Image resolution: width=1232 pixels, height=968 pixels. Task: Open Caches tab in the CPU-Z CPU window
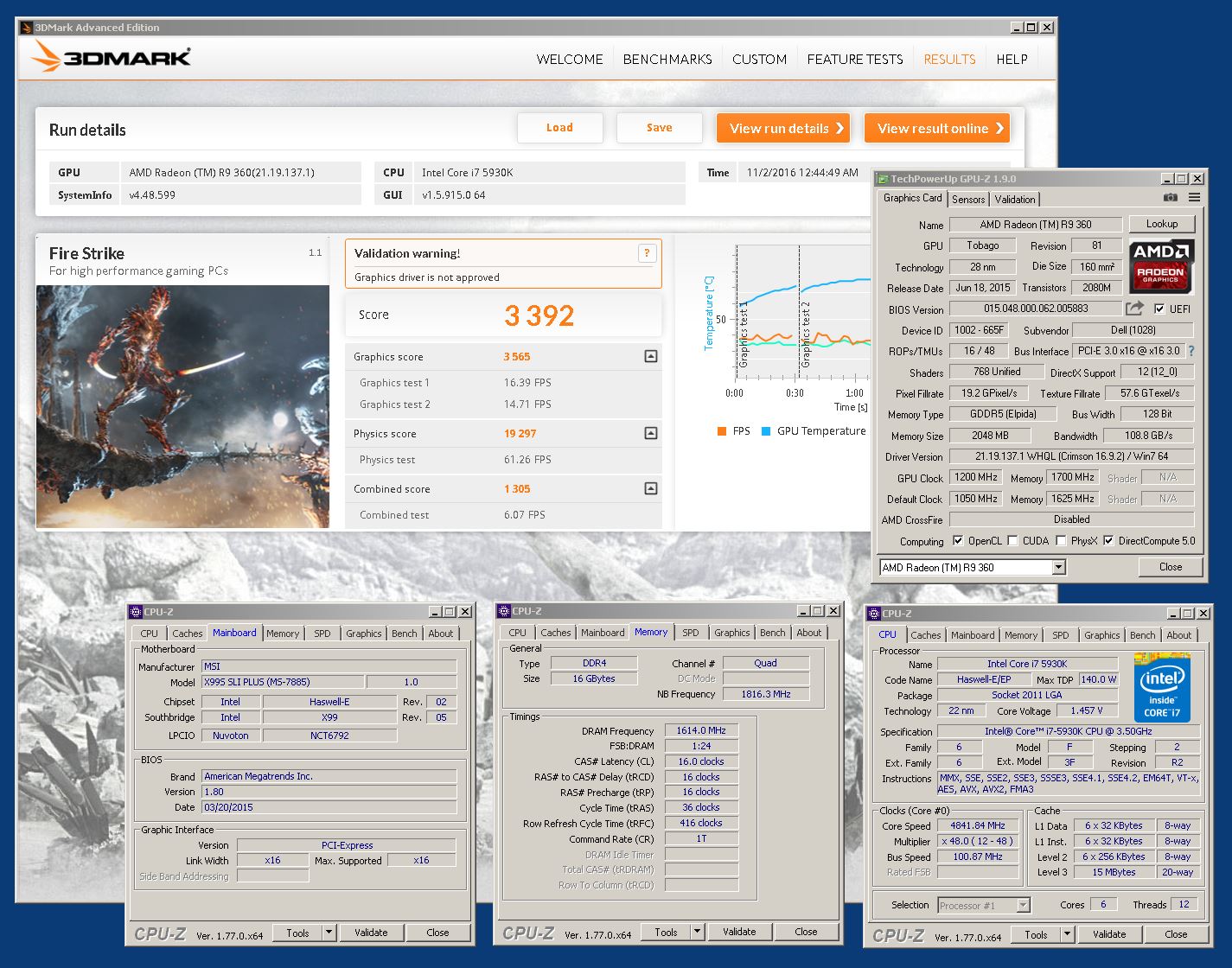(925, 634)
